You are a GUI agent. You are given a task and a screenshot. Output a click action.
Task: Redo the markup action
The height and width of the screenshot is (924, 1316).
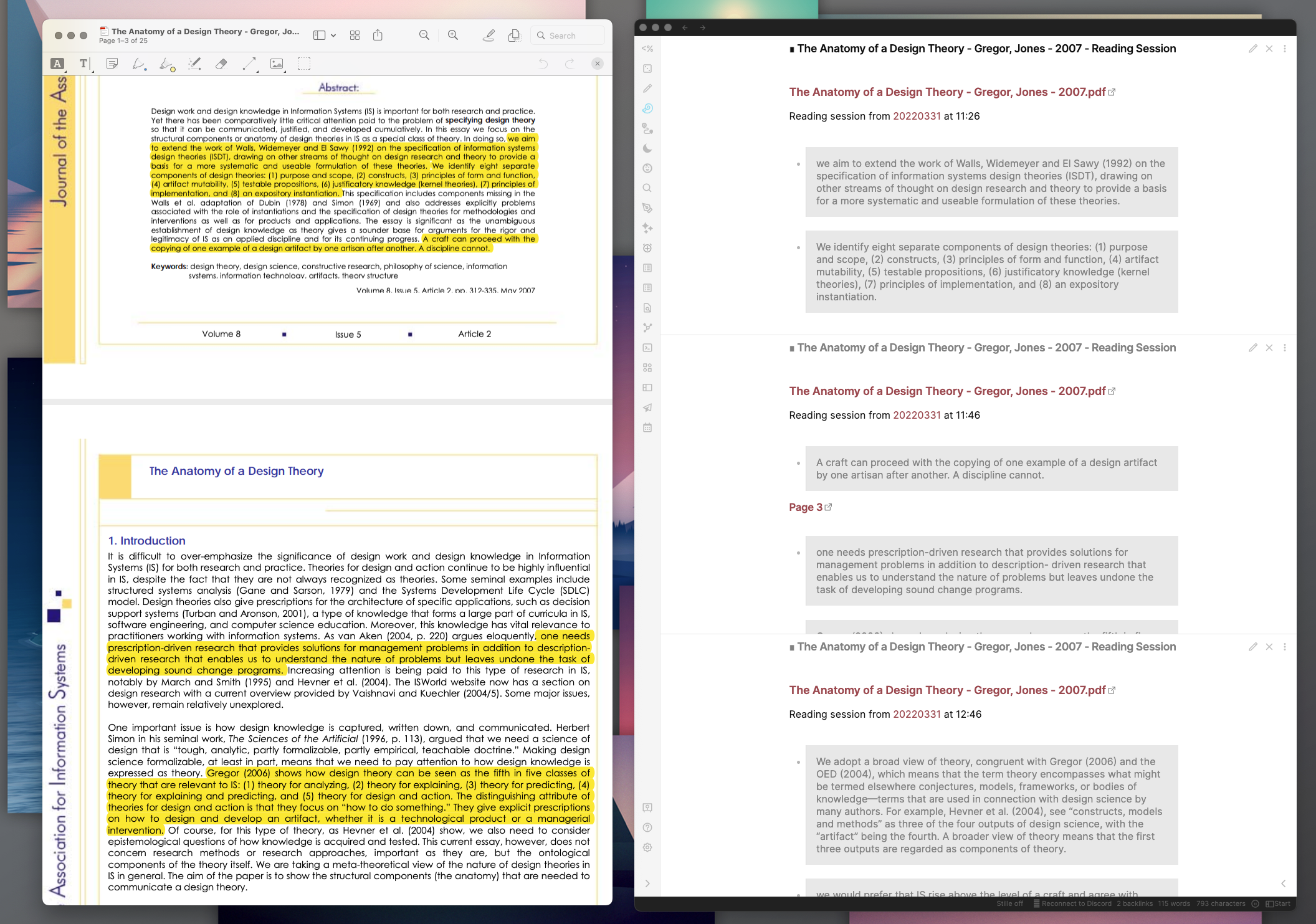tap(570, 64)
